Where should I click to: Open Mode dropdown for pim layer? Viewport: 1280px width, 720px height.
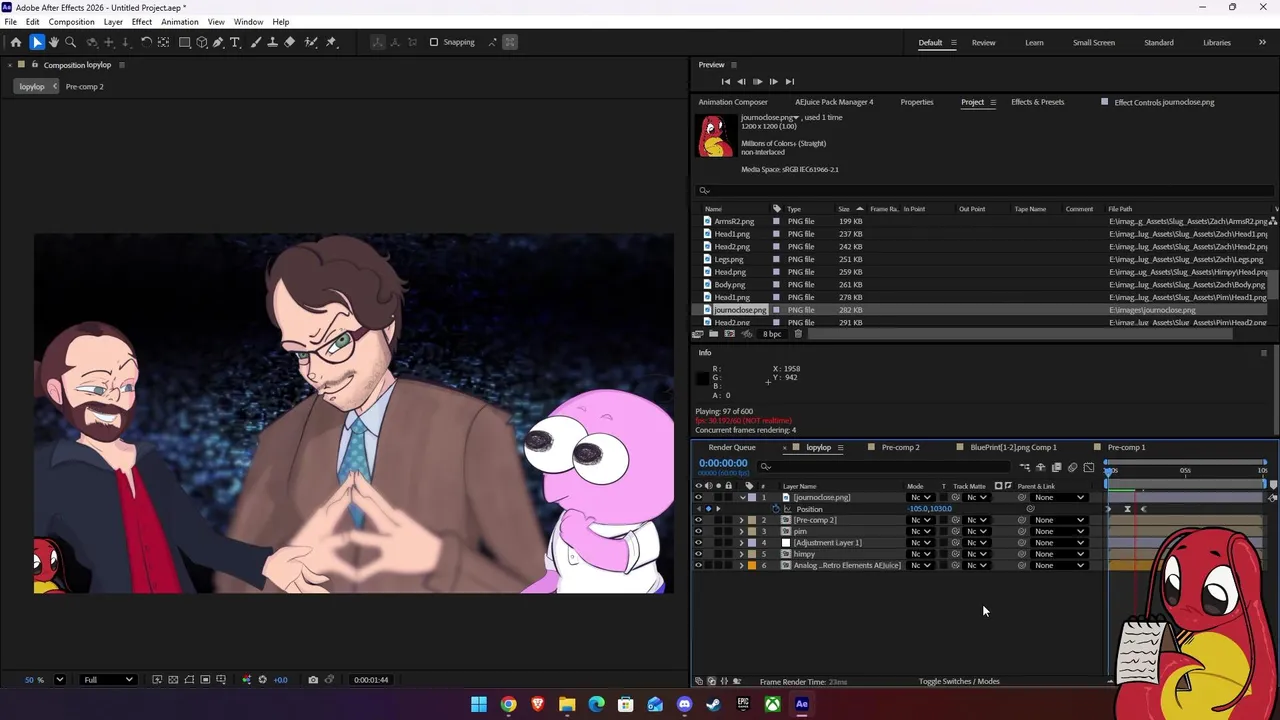pos(920,531)
